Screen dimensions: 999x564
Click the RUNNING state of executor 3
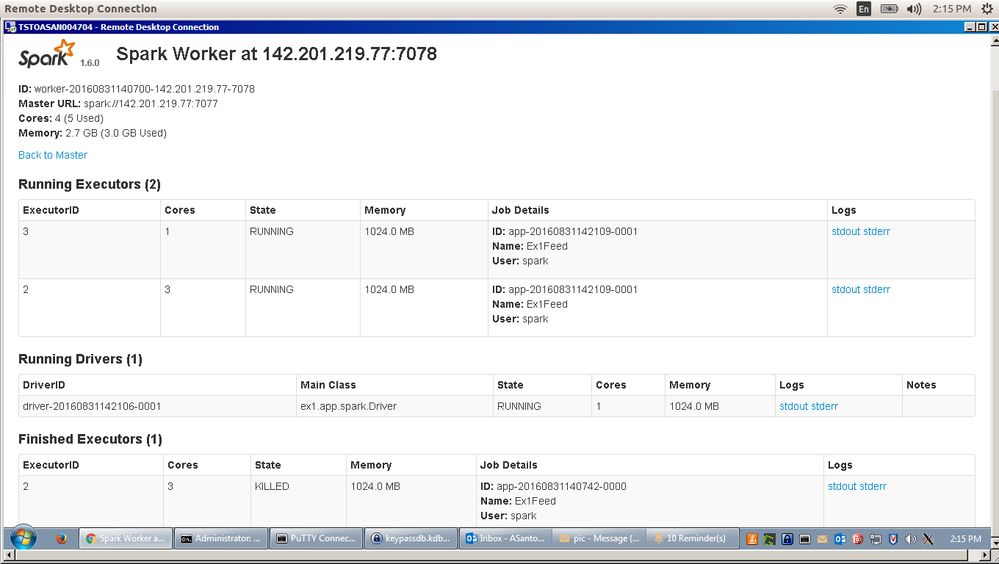[x=271, y=231]
